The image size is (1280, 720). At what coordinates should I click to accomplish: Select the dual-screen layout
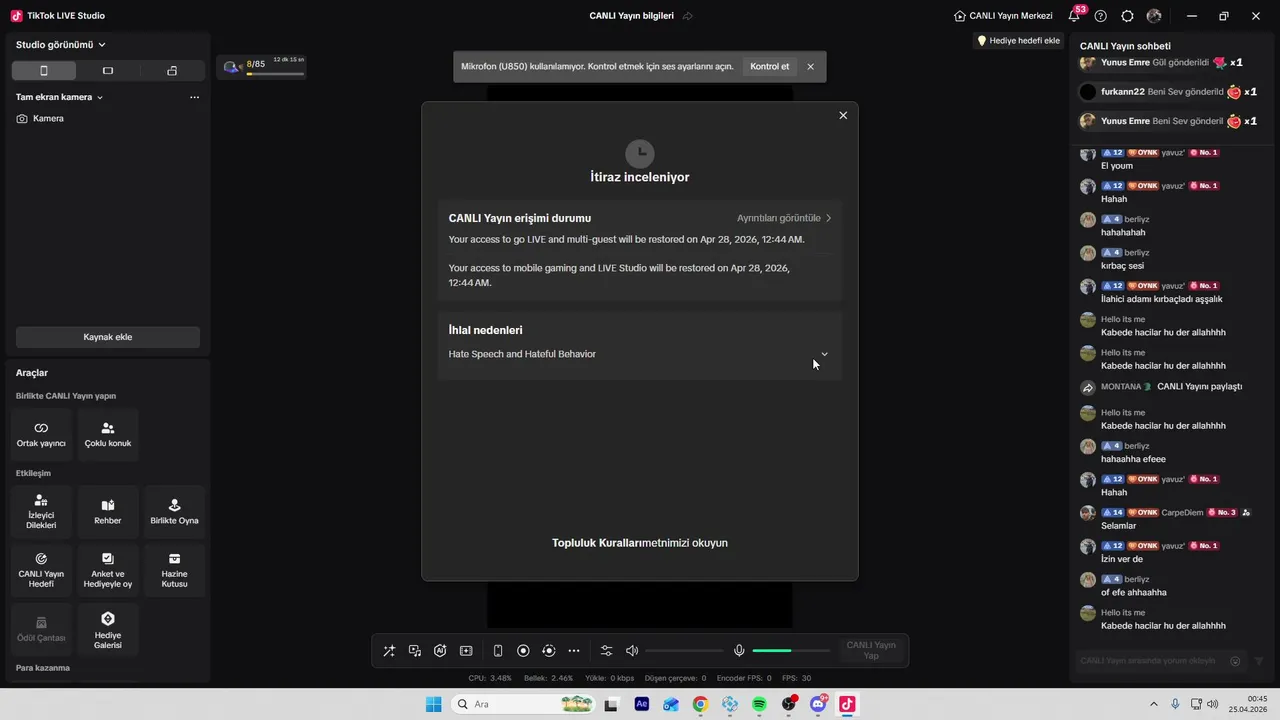click(x=172, y=71)
